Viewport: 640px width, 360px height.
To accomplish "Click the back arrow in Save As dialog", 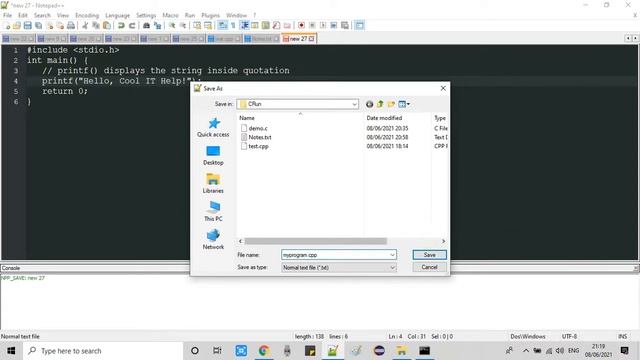I will point(369,104).
